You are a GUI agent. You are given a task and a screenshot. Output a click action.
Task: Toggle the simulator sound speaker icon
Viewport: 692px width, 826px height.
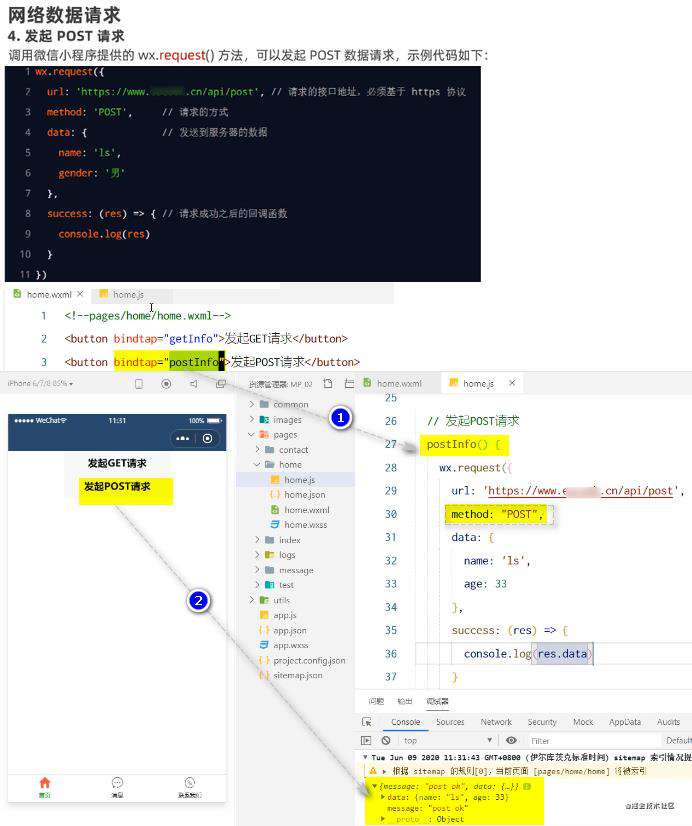pyautogui.click(x=193, y=384)
